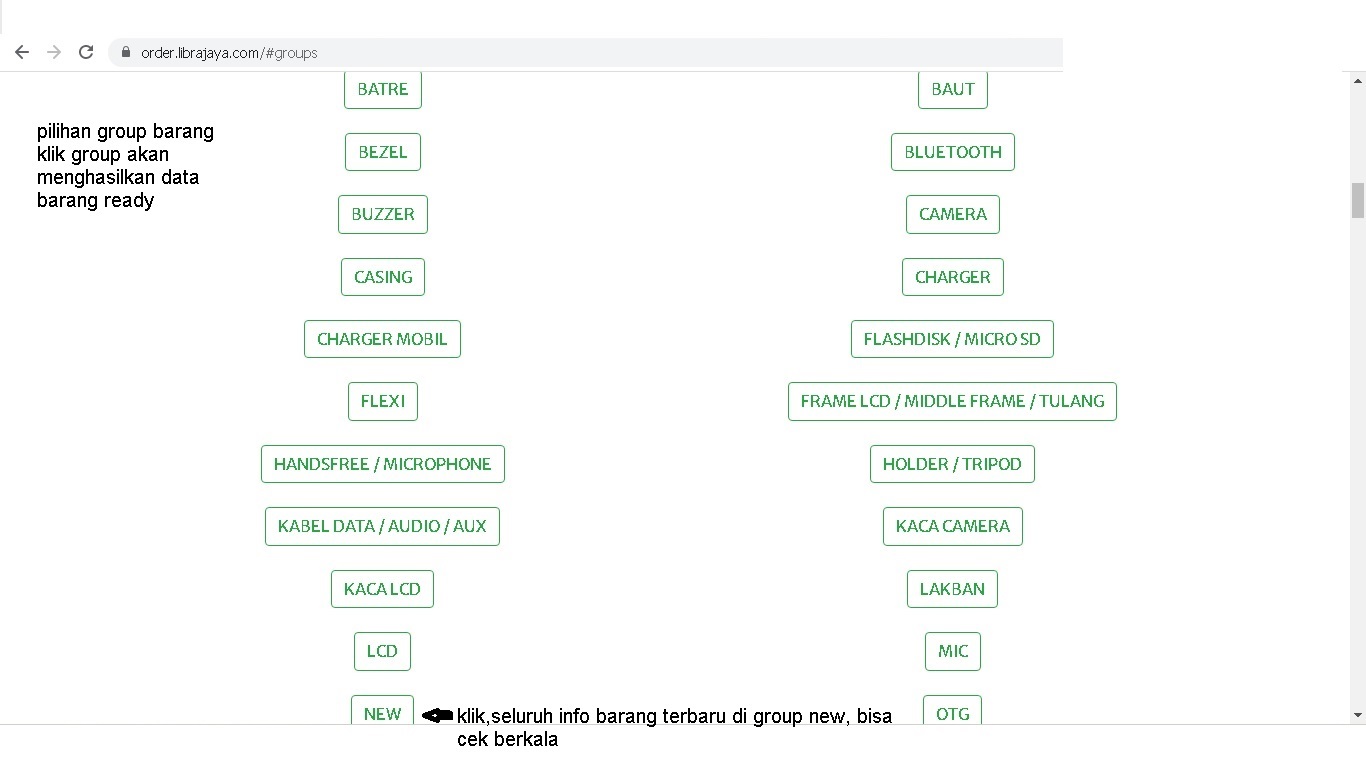Click the NEW group button

(382, 711)
